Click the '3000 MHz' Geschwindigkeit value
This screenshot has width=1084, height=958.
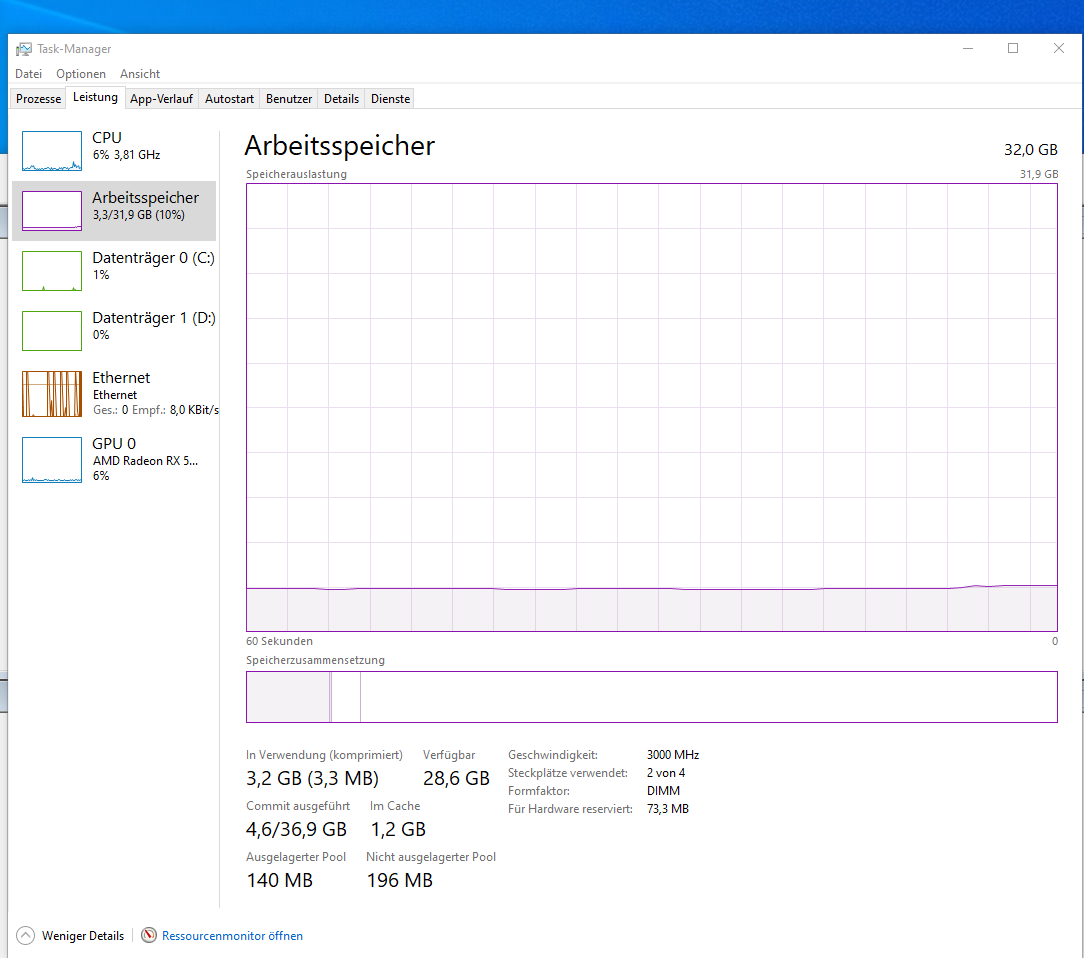point(673,755)
